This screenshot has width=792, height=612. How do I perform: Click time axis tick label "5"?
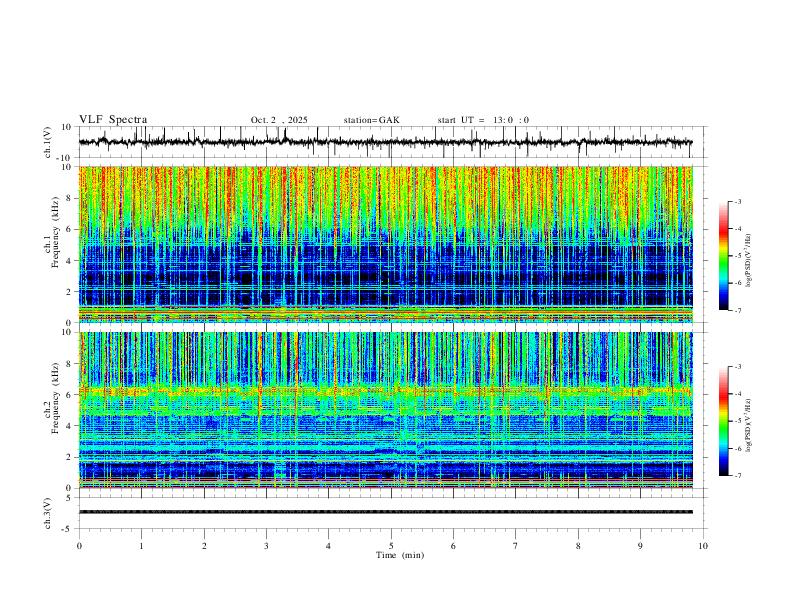tap(391, 546)
